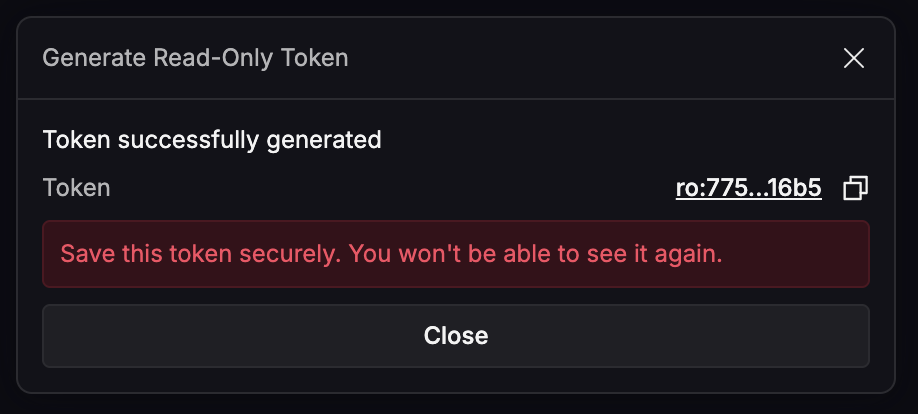
Task: Tap the overlapping-squares copy icon
Action: (855, 188)
